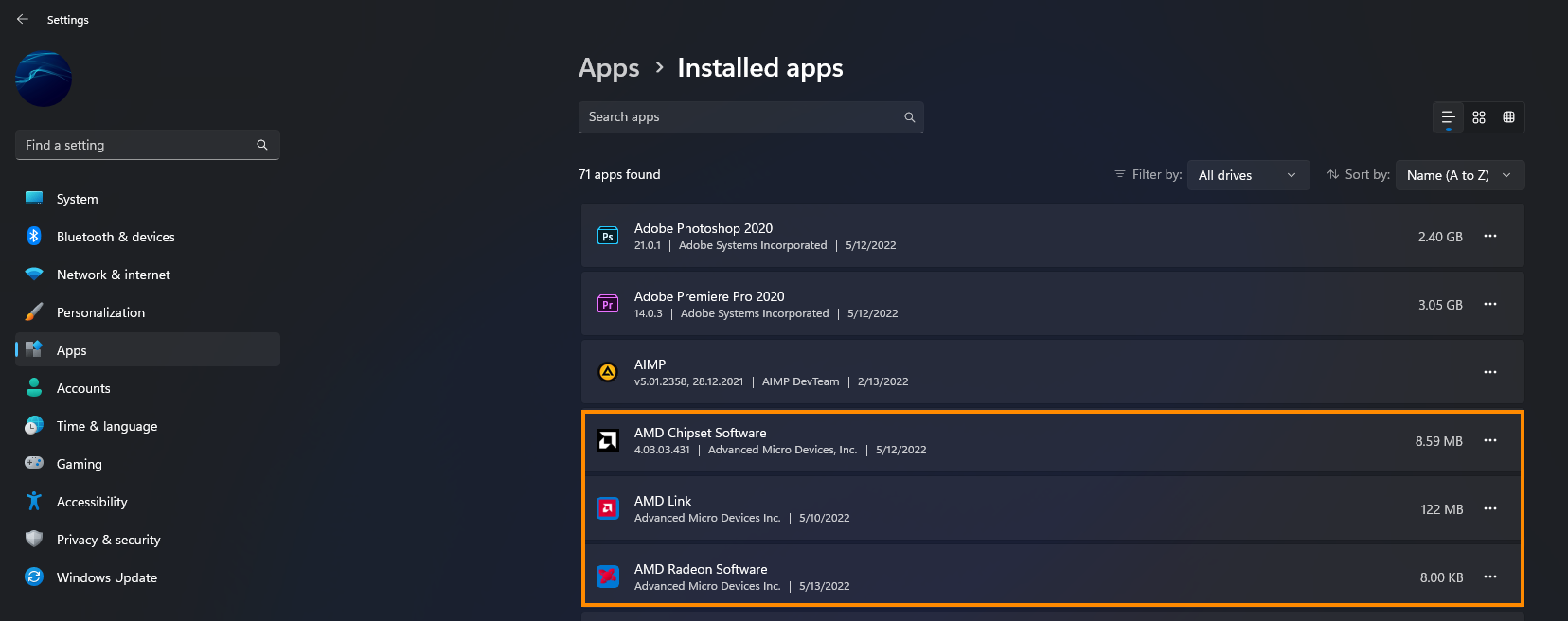Open more options for AMD Link
1568x621 pixels.
point(1490,508)
